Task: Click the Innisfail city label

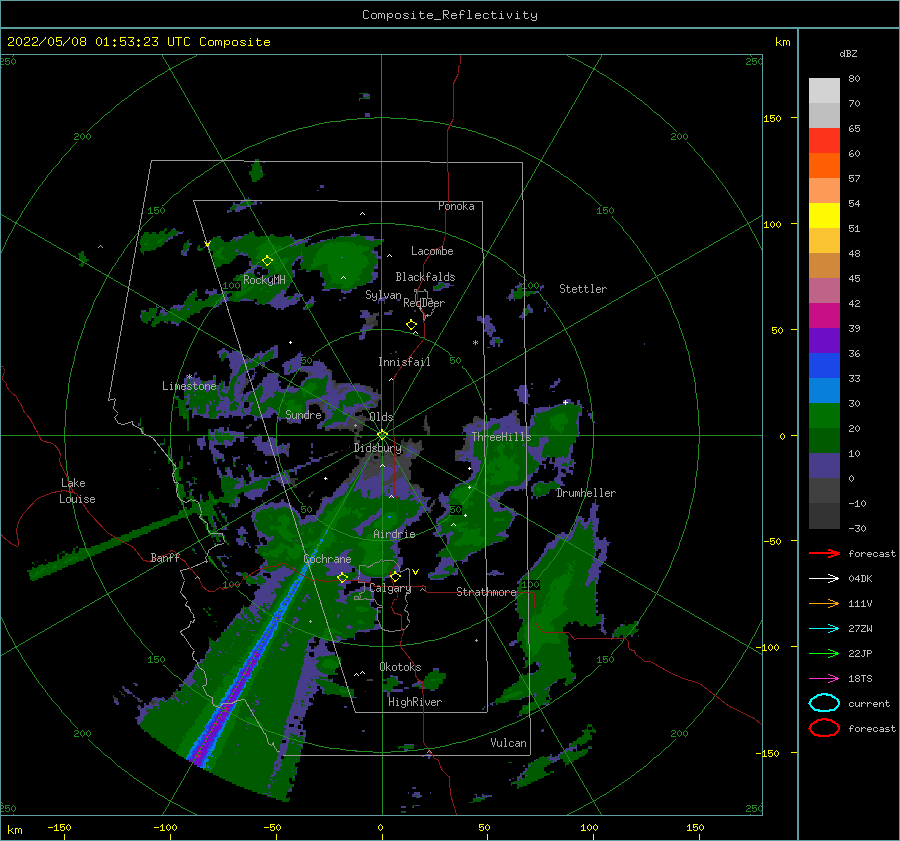Action: click(x=404, y=362)
